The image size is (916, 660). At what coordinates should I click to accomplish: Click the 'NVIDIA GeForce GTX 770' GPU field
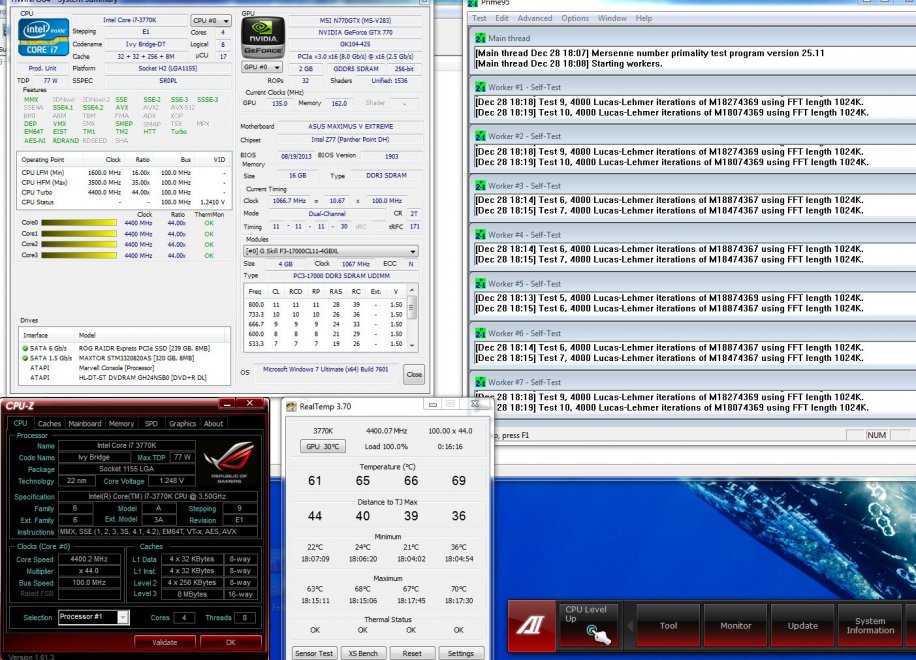(x=355, y=33)
